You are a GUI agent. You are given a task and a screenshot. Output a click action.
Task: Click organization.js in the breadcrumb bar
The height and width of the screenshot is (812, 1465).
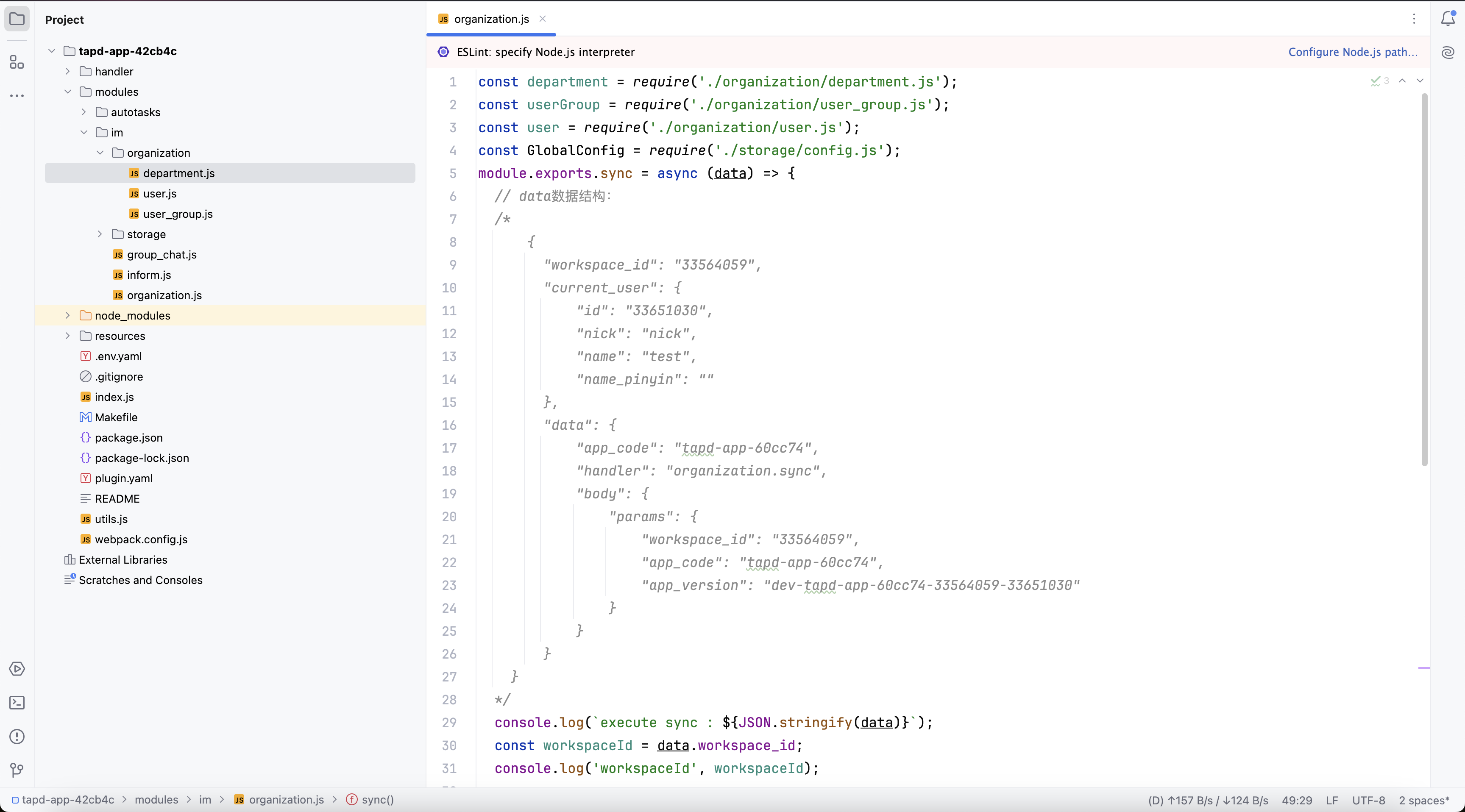[x=287, y=799]
